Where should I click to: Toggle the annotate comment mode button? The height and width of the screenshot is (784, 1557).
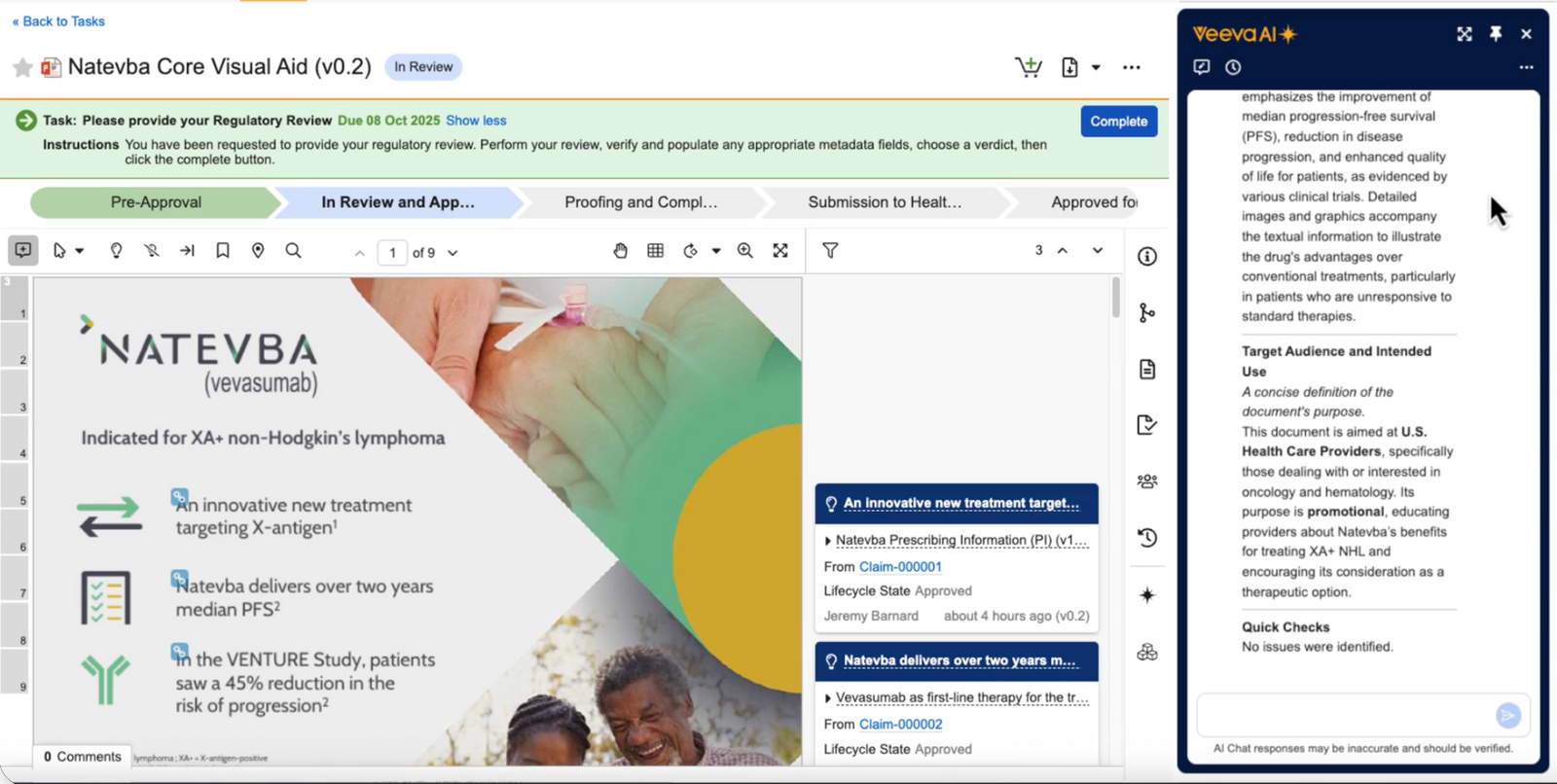22,250
